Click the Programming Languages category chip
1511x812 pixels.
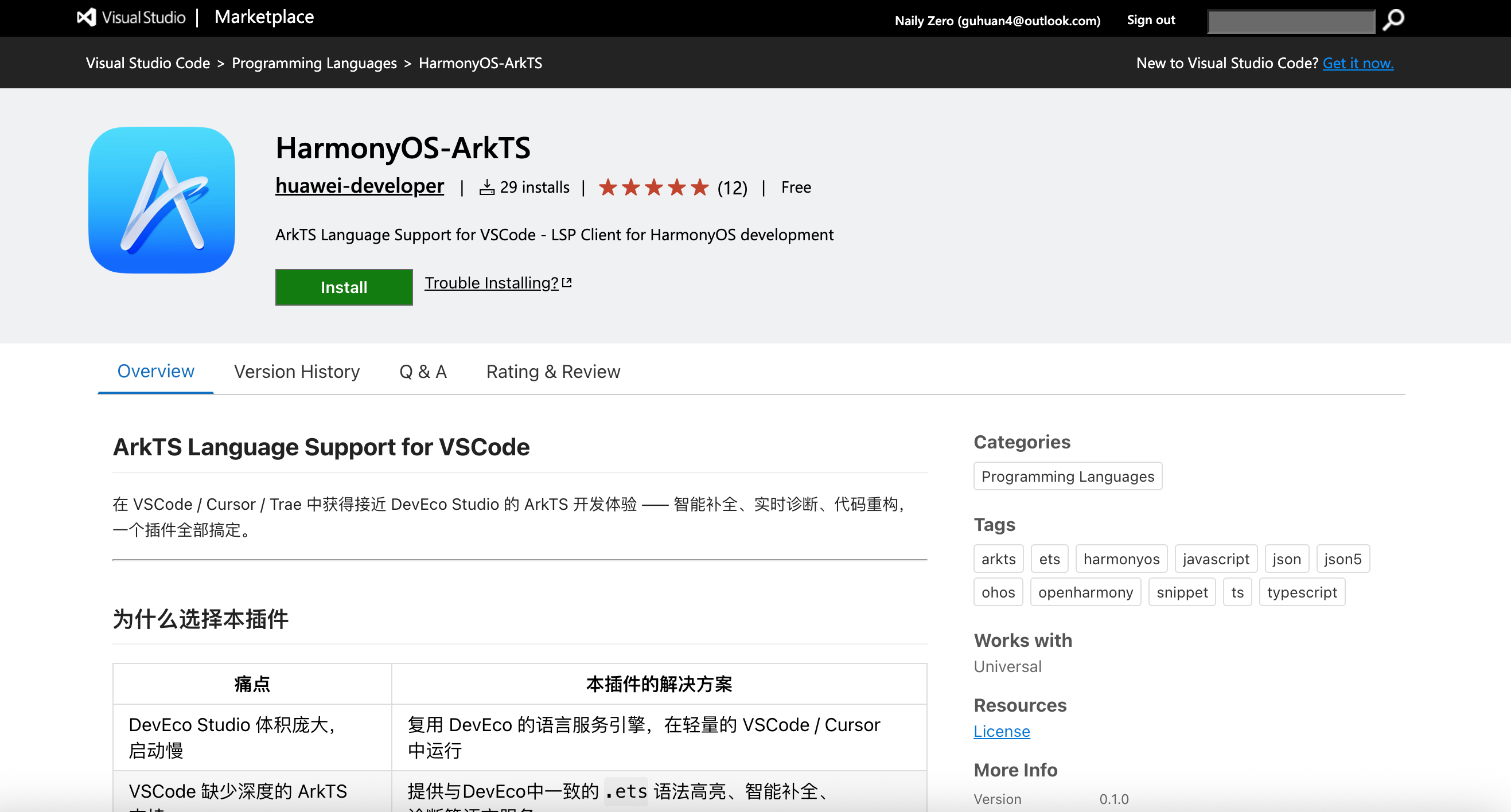click(x=1067, y=476)
